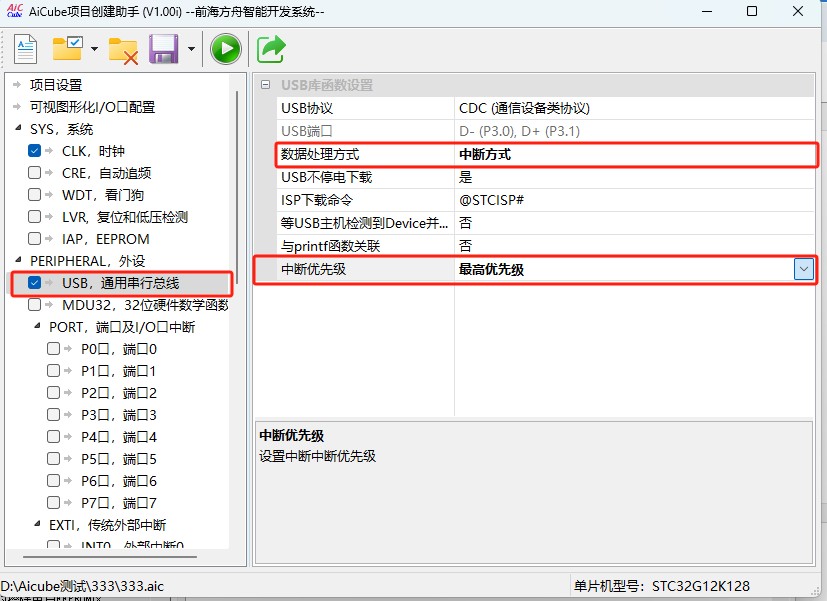Tick the P4口, 端口4 checkbox
This screenshot has width=827, height=601.
tap(53, 437)
